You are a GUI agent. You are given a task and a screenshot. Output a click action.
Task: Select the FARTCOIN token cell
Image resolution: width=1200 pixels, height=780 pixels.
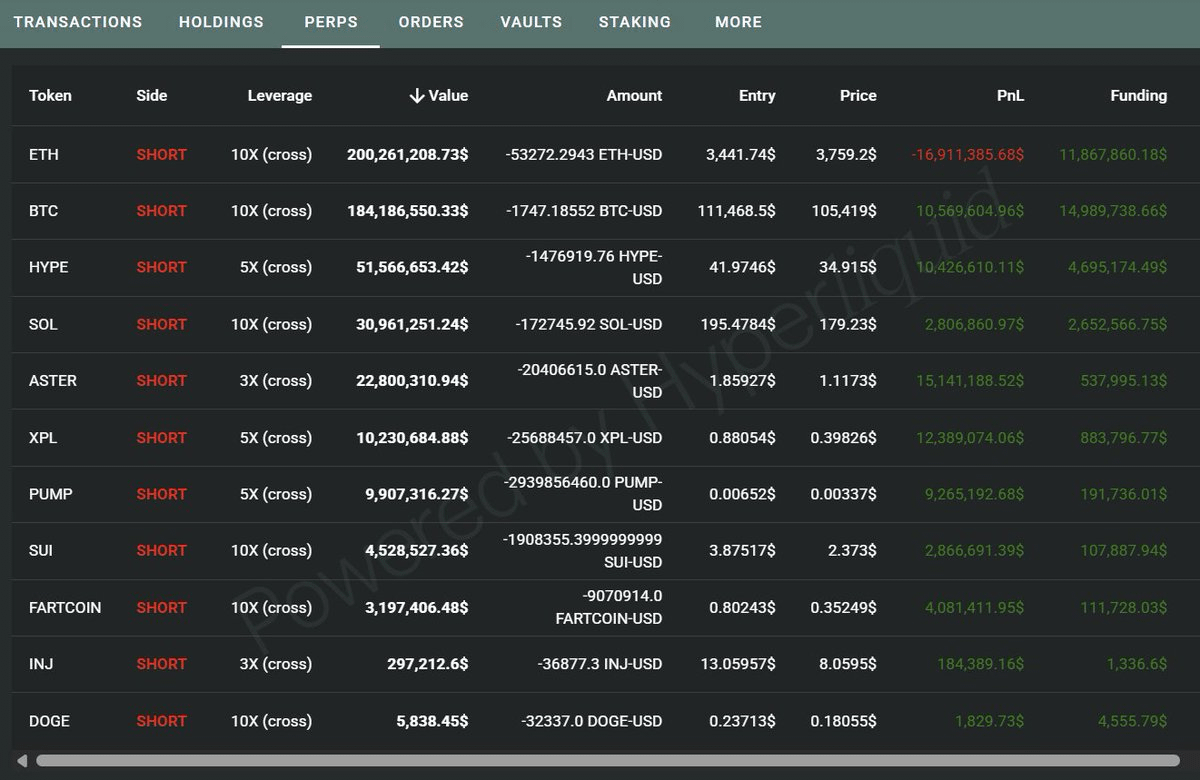(x=65, y=608)
